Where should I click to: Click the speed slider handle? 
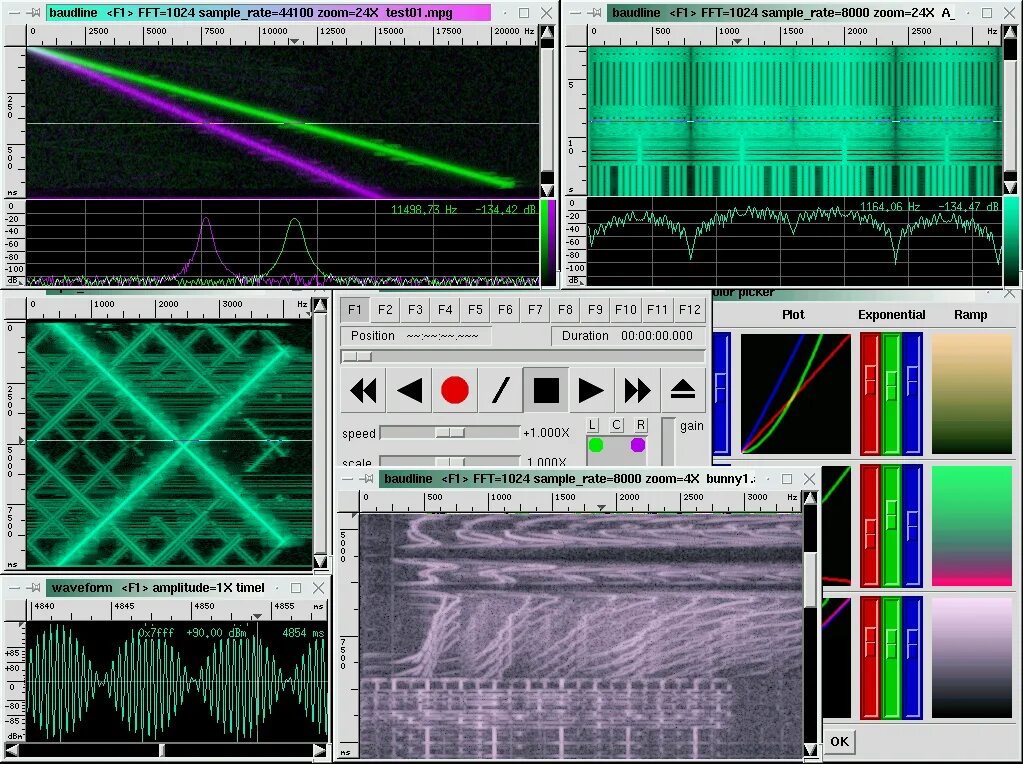click(450, 433)
